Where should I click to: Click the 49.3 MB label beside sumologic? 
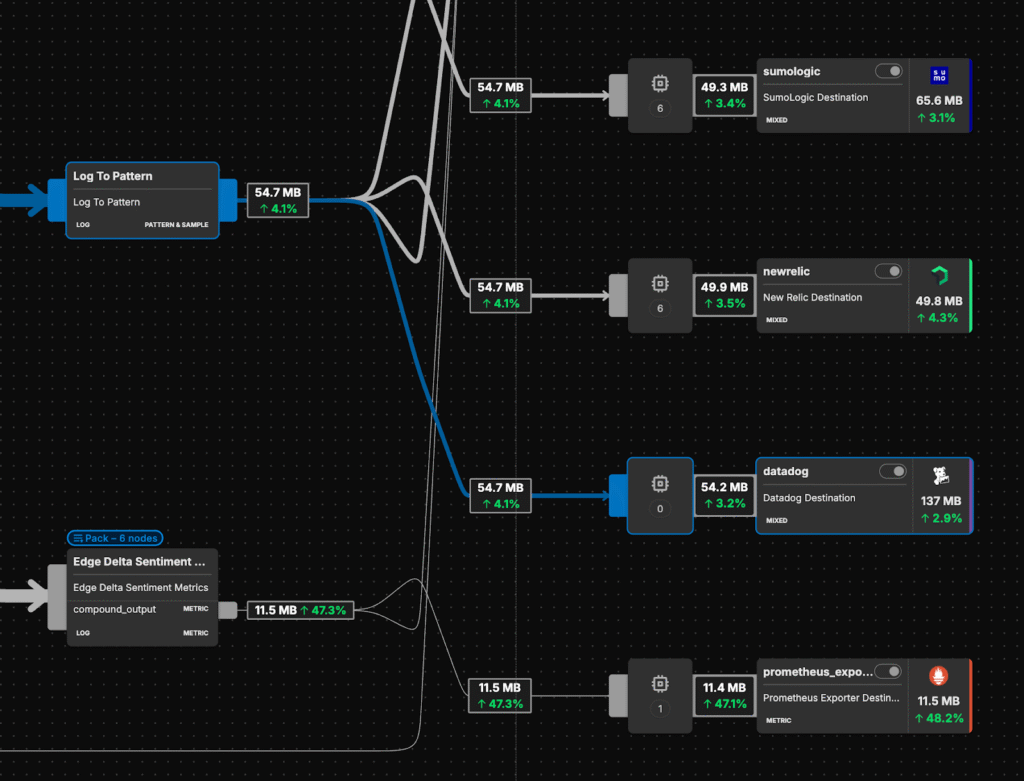click(724, 95)
